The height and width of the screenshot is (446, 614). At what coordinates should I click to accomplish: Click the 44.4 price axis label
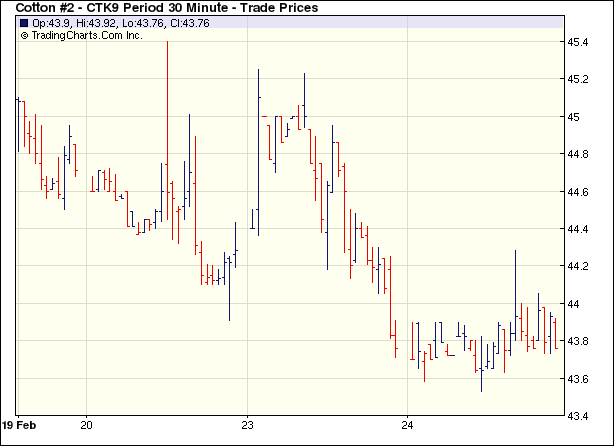point(581,229)
